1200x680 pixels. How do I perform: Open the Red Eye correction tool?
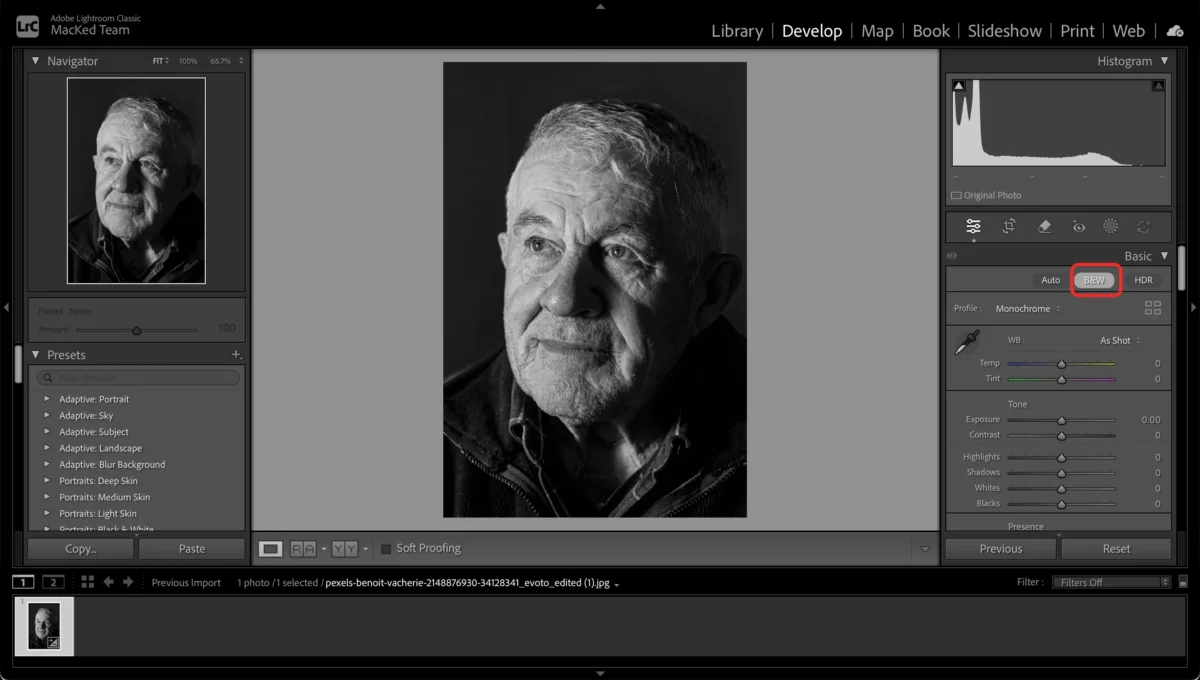[1078, 226]
